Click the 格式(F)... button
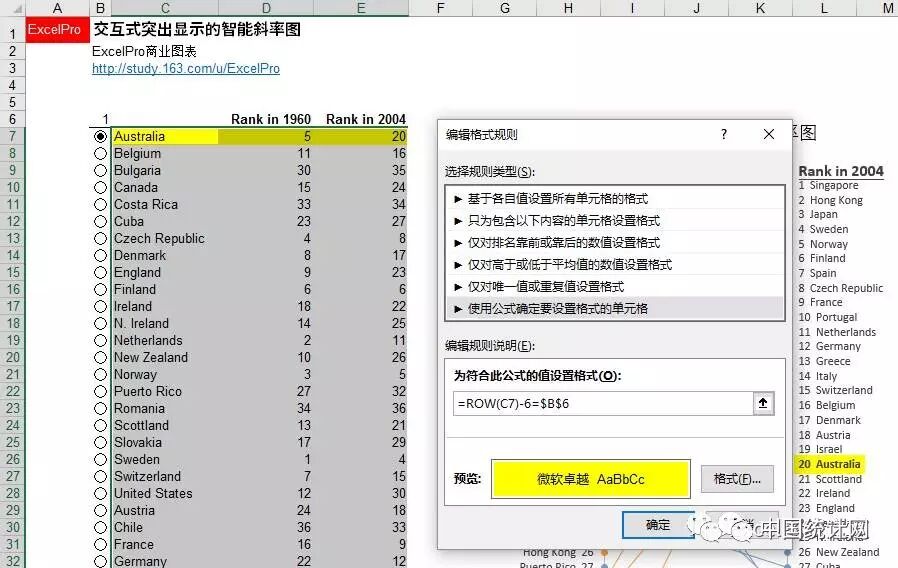The image size is (898, 568). 737,479
